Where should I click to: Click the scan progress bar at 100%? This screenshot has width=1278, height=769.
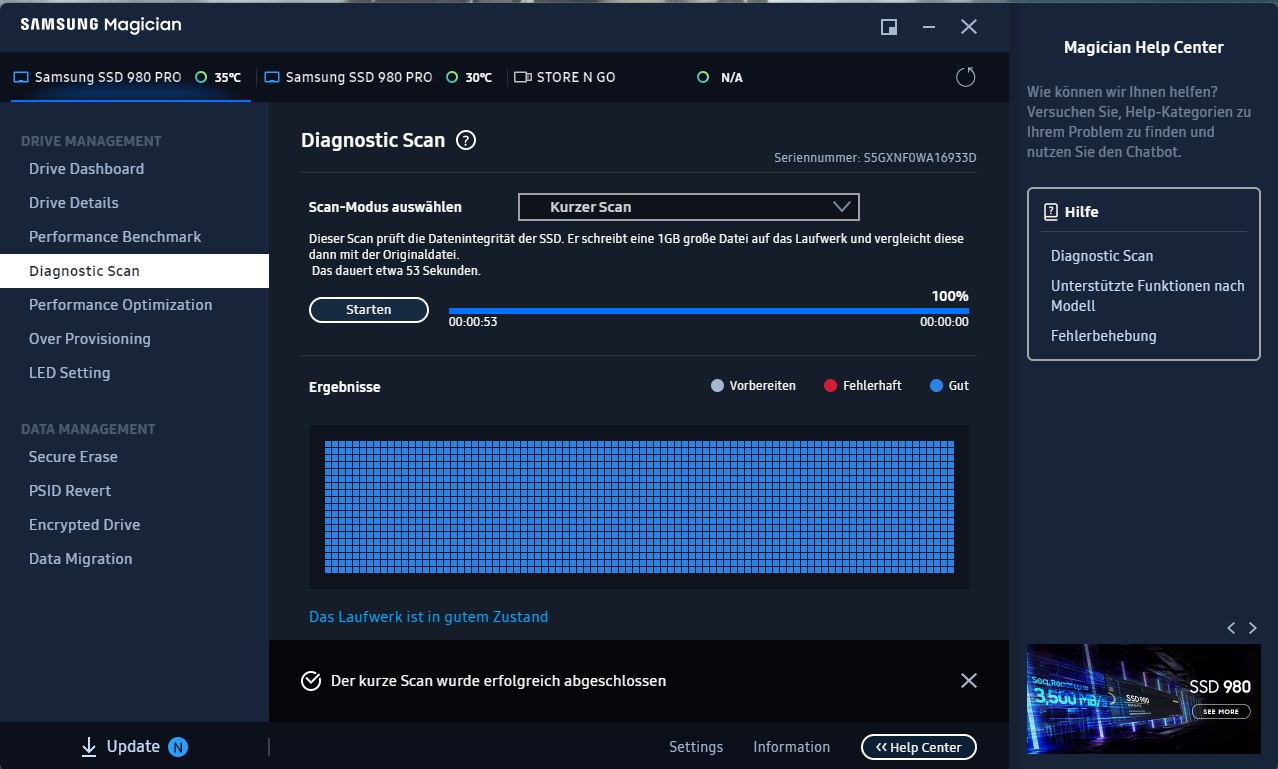click(x=708, y=311)
